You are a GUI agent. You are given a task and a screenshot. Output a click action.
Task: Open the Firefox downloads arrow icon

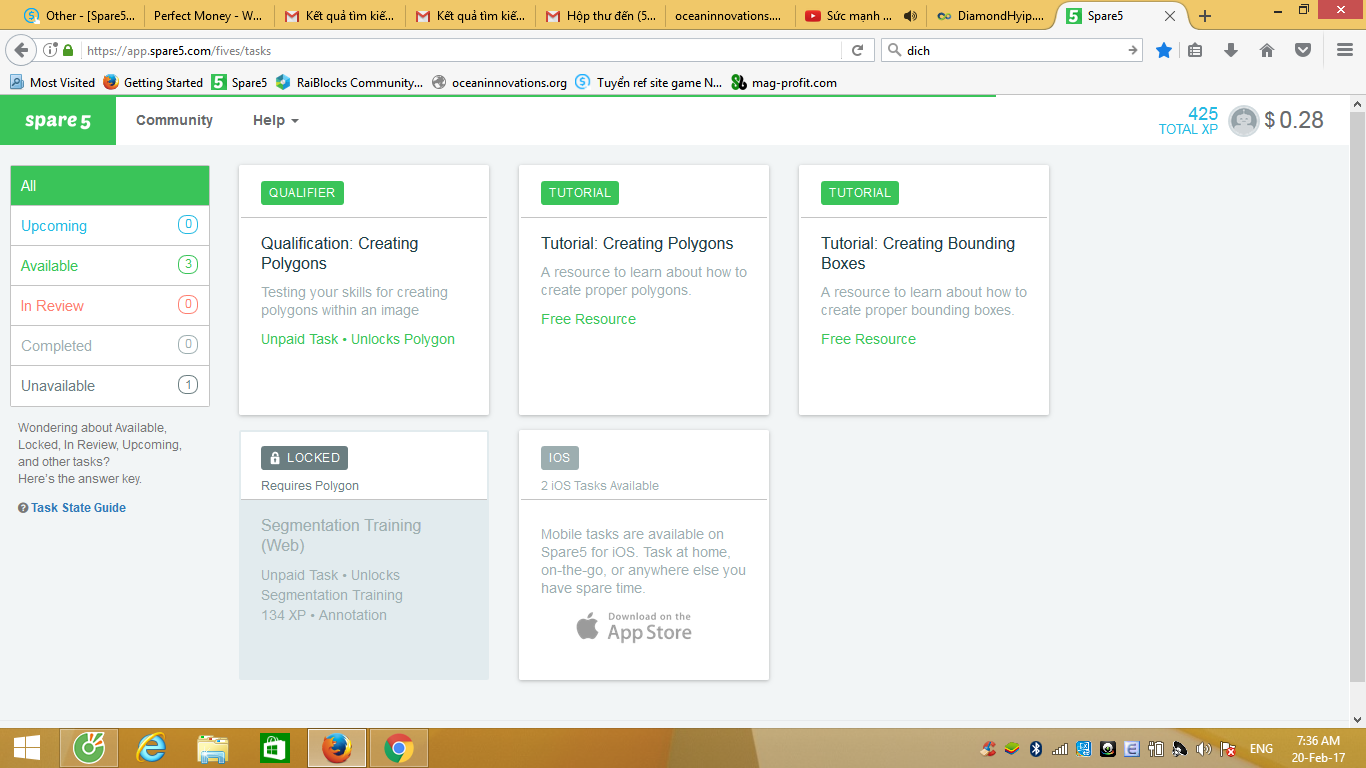point(1231,50)
